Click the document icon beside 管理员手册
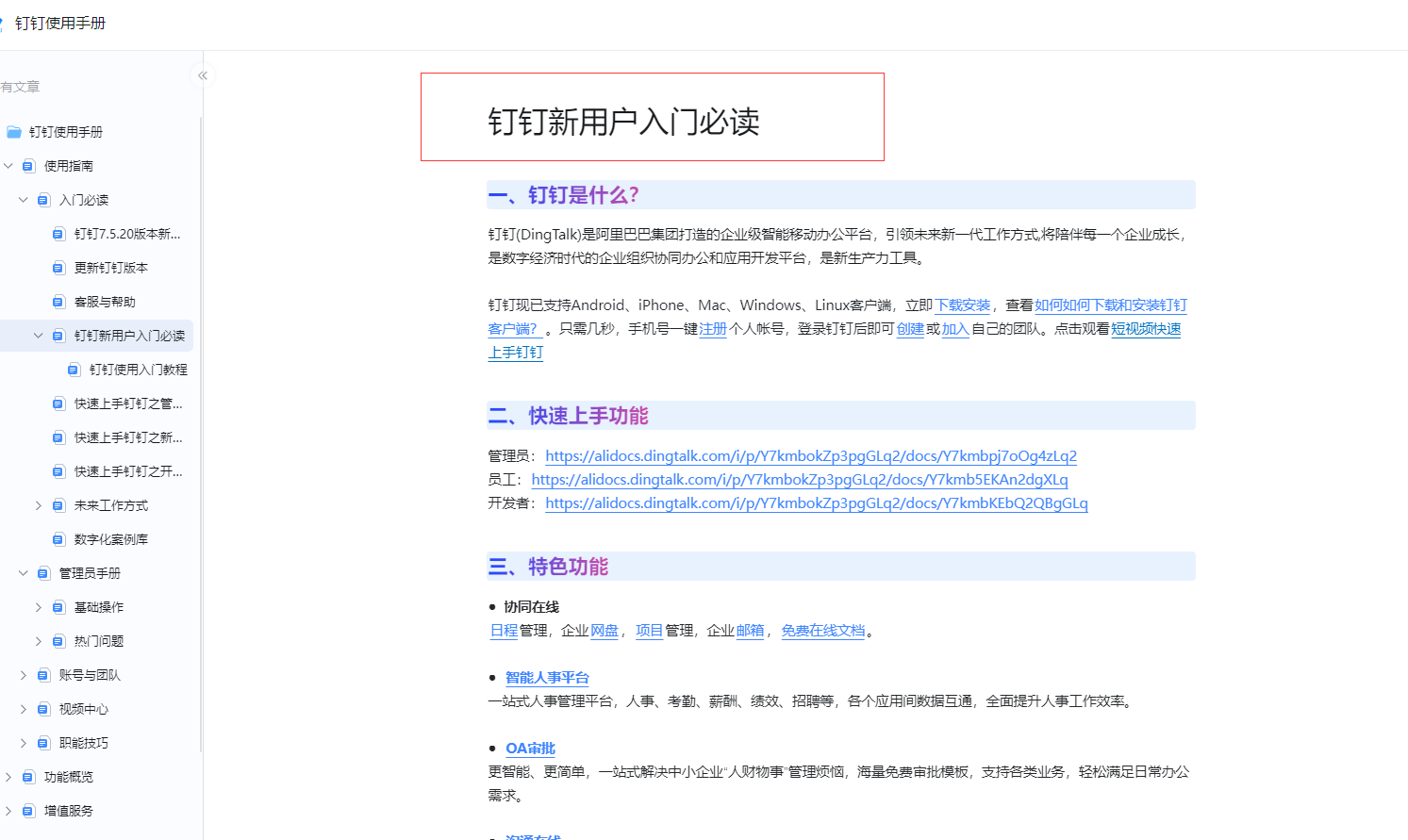Screen dimensions: 1408x840 pos(43,573)
